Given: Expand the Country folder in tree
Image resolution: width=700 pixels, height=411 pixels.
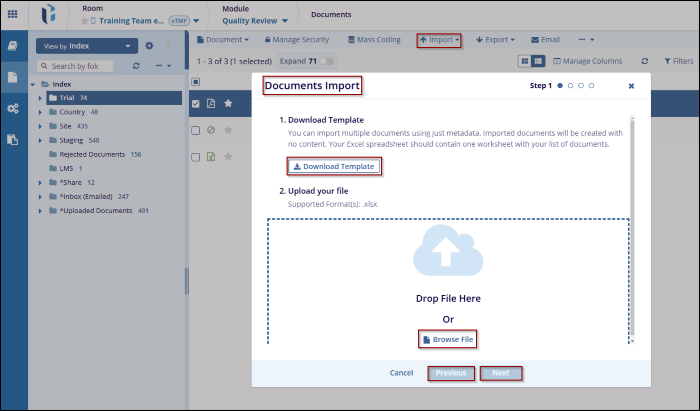Looking at the screenshot, I should [40, 112].
